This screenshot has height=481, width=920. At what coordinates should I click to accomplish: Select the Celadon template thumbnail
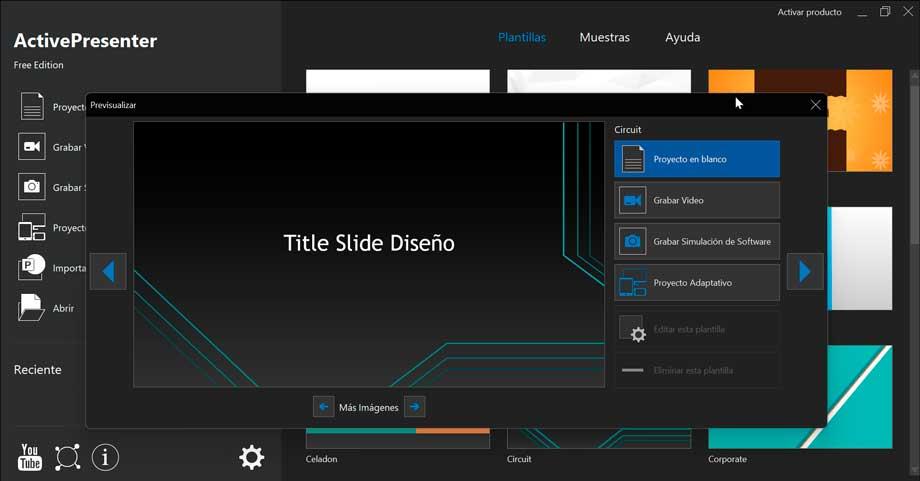(398, 439)
